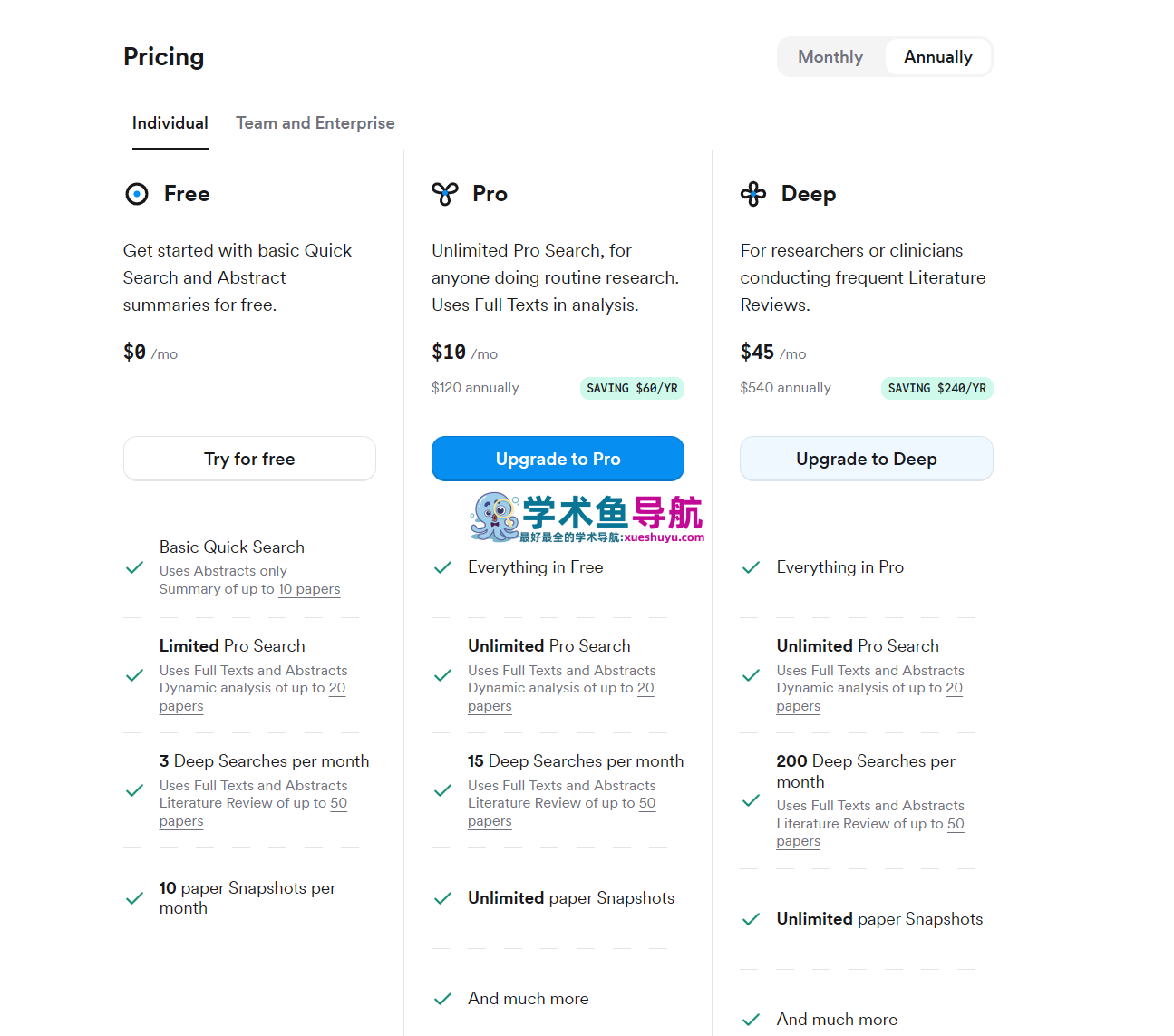This screenshot has width=1174, height=1036.
Task: Click the Pro plan icon
Action: (445, 194)
